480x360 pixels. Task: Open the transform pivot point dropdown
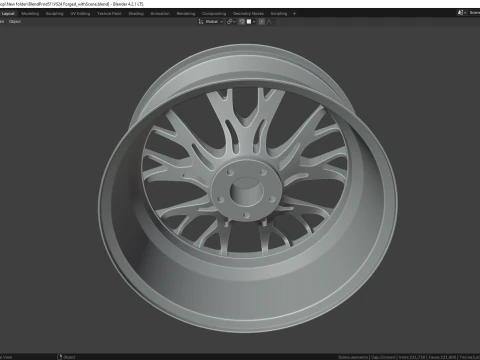pyautogui.click(x=231, y=22)
